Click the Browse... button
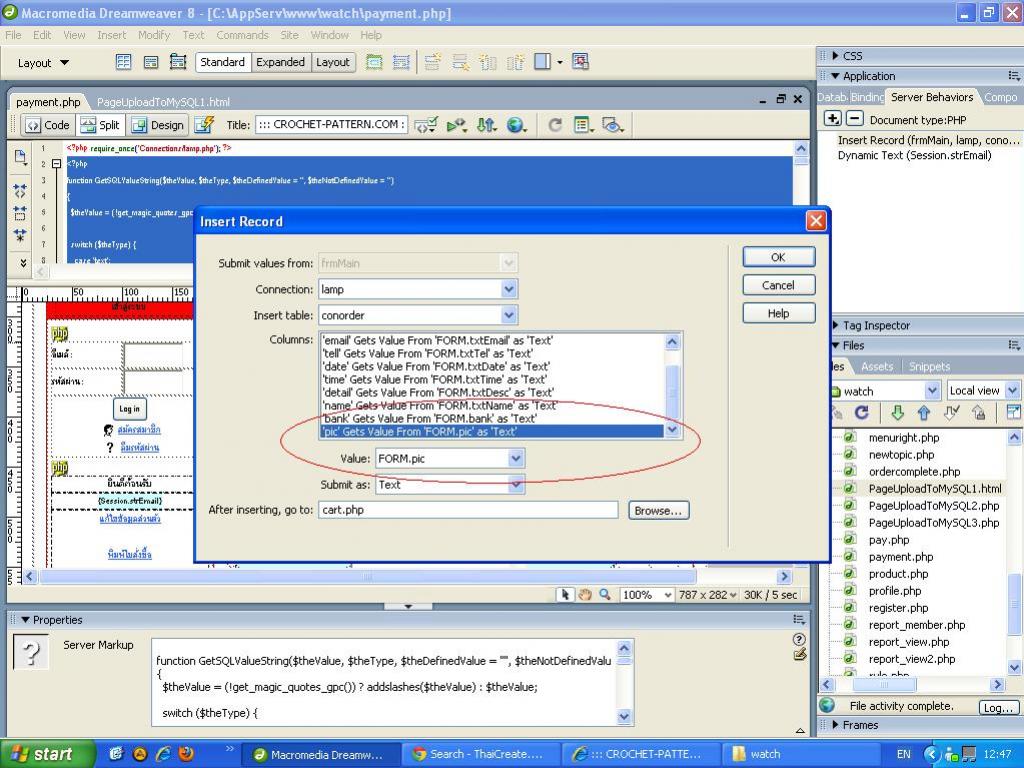The height and width of the screenshot is (768, 1024). pyautogui.click(x=658, y=511)
